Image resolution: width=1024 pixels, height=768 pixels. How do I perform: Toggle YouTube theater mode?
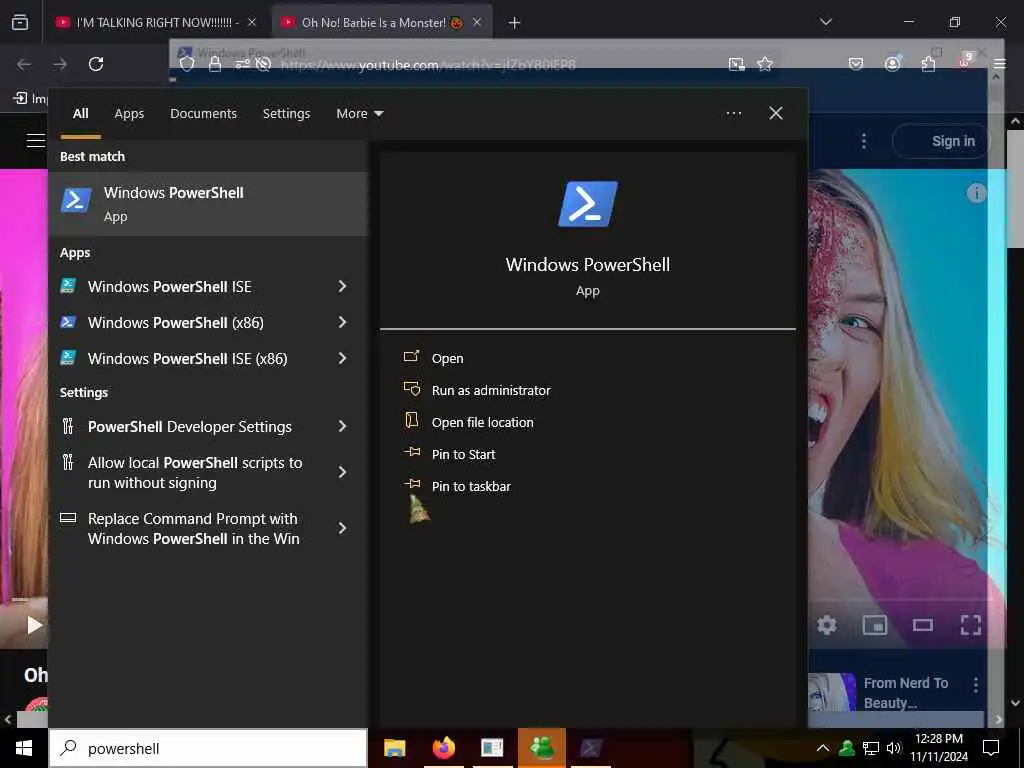click(922, 625)
